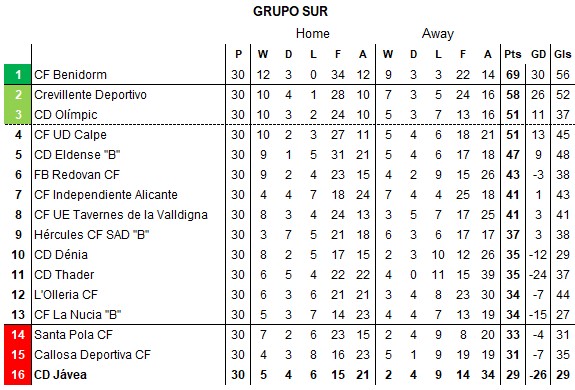Select CD Thader's -24 goal difference
Viewport: 575px width, 390px height.
(x=538, y=275)
